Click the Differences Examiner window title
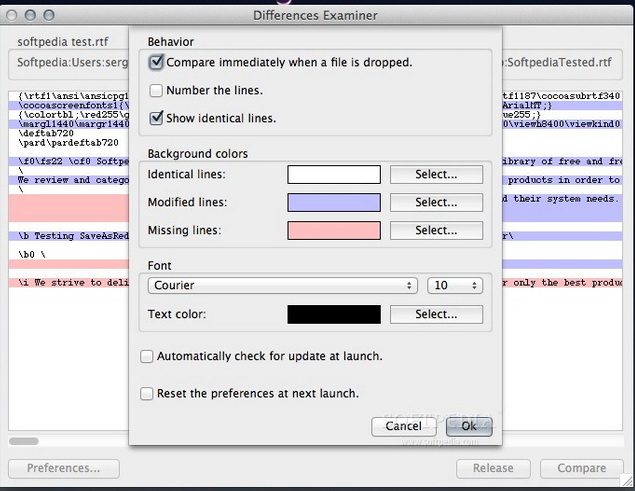 [x=315, y=15]
